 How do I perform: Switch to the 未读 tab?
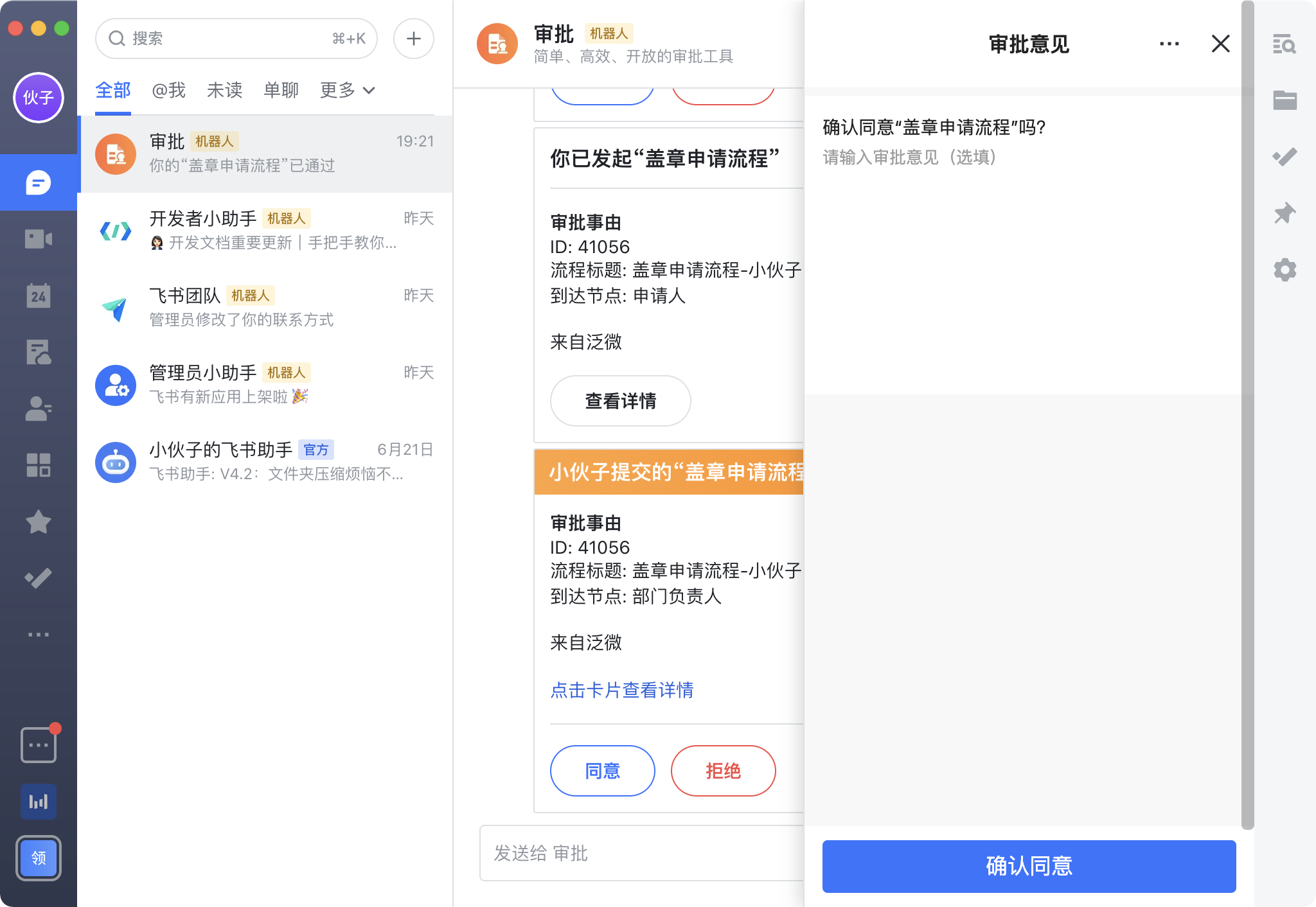coord(224,90)
